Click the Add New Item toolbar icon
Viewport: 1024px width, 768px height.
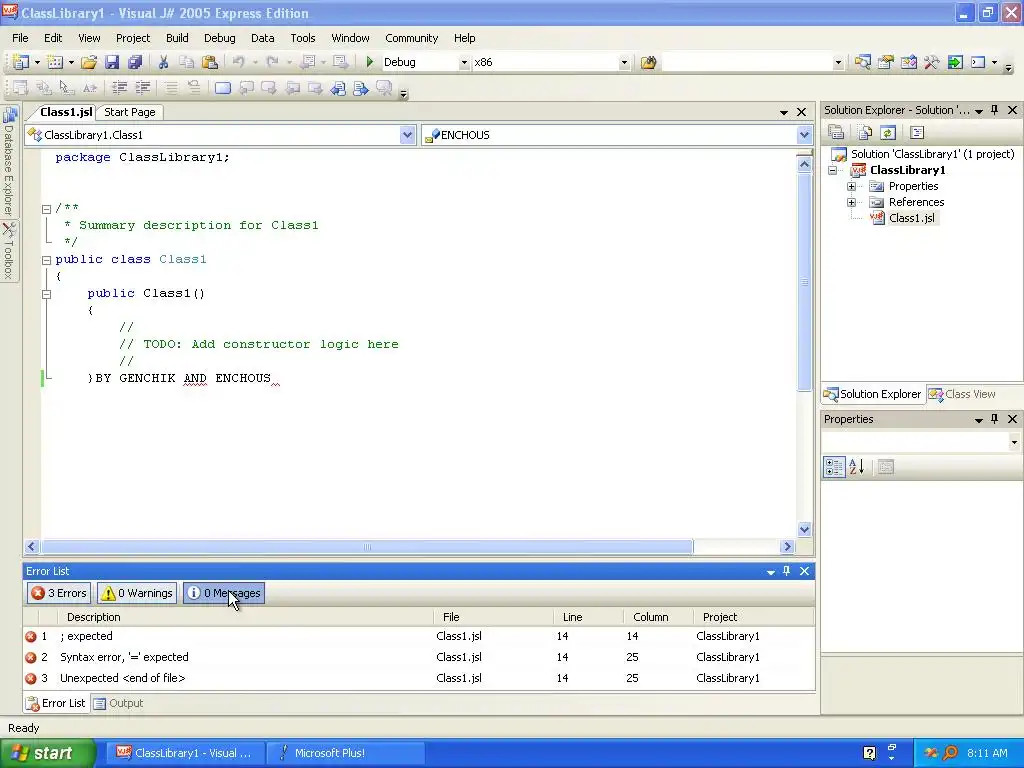(x=56, y=62)
